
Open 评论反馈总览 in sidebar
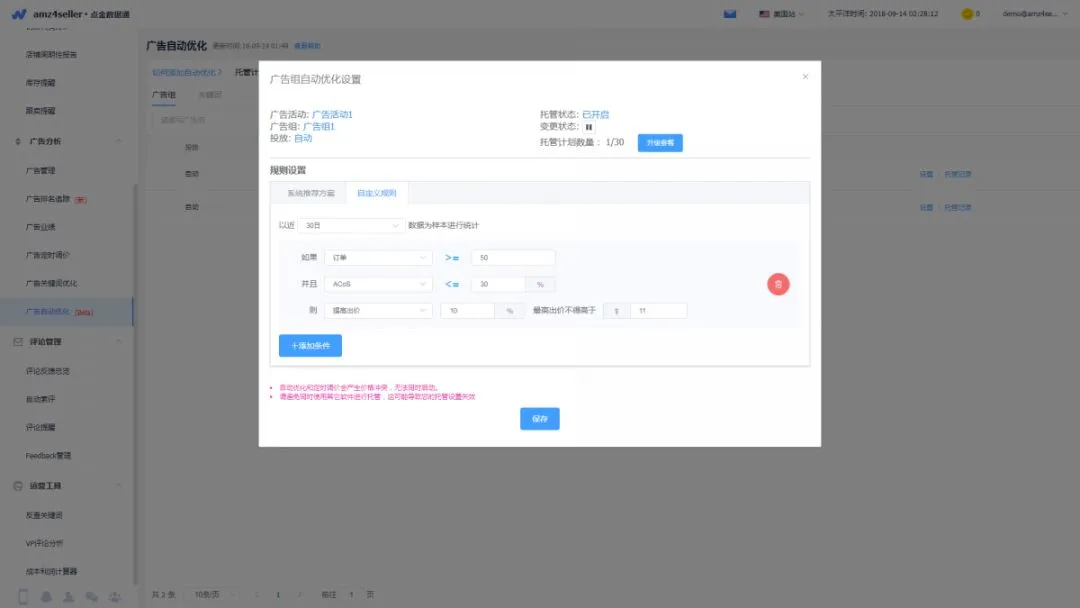(48, 370)
